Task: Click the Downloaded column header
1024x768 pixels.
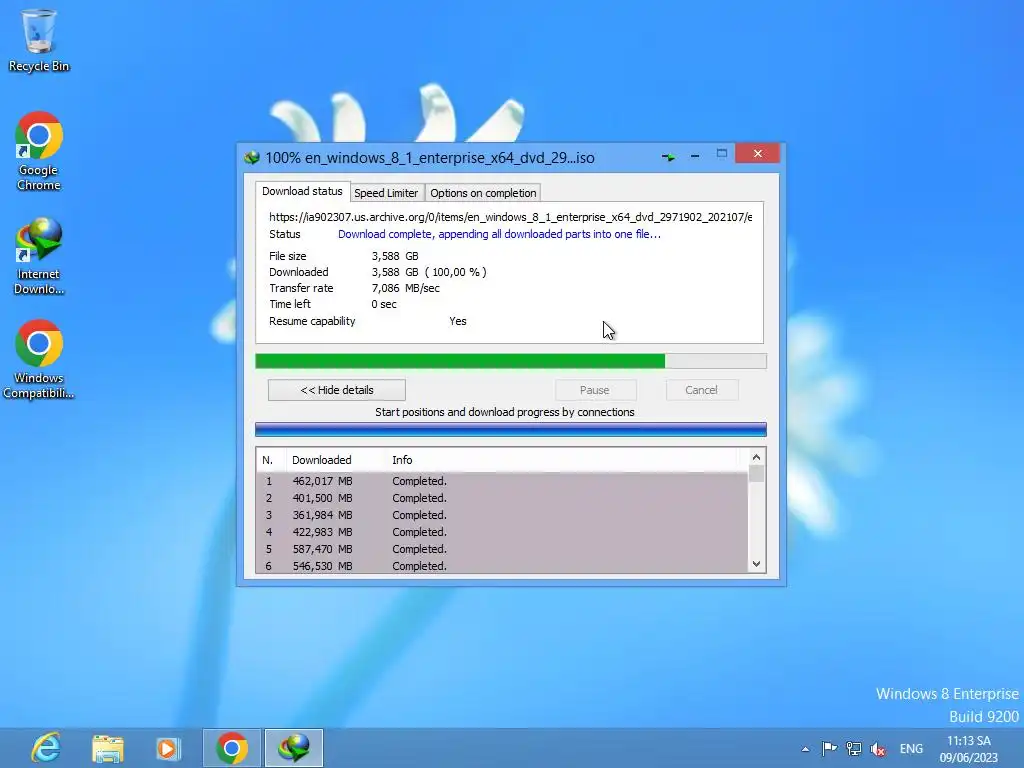Action: click(x=336, y=460)
